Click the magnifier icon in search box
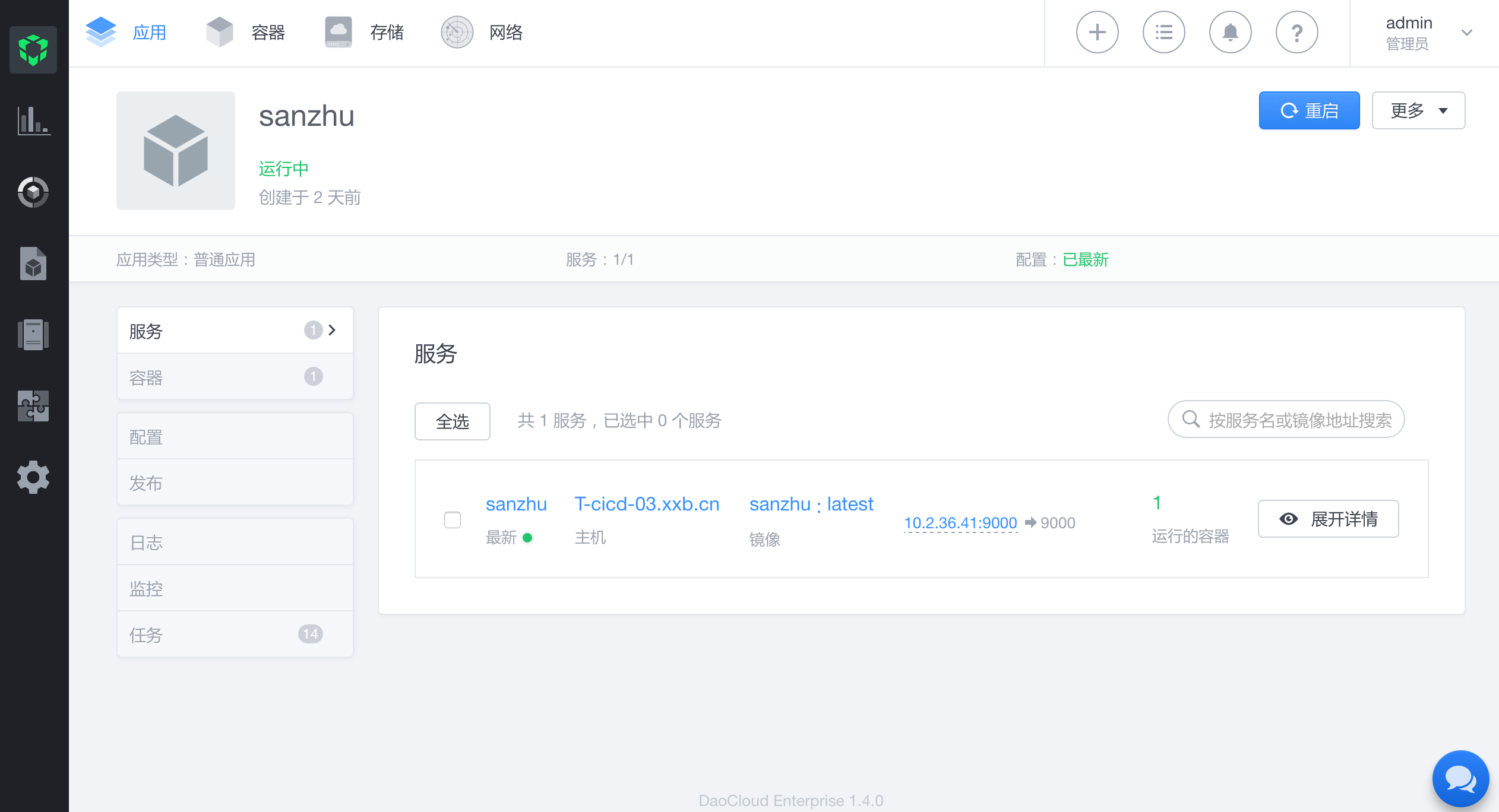 tap(1190, 419)
